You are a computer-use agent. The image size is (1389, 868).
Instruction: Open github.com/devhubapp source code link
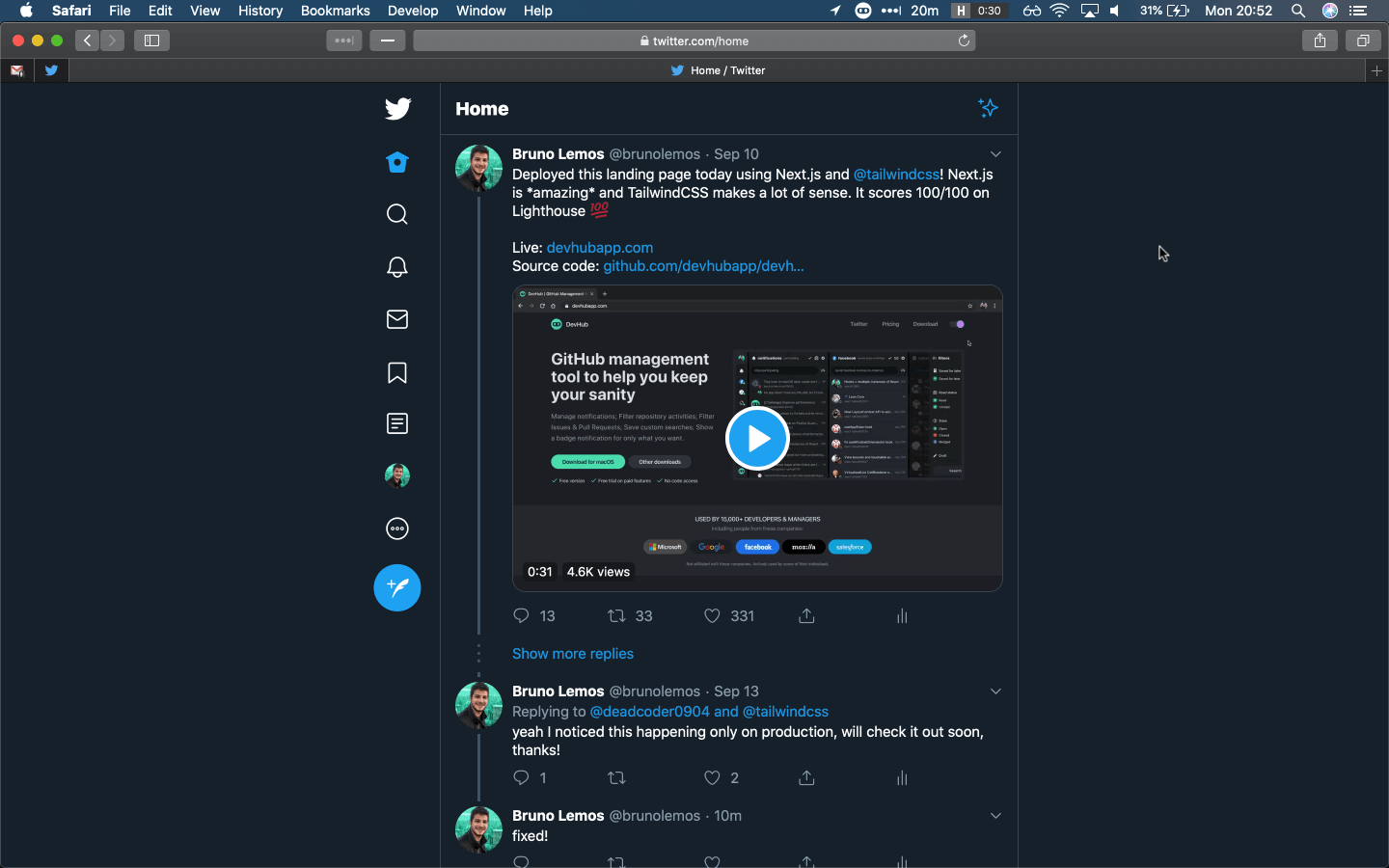click(x=703, y=266)
